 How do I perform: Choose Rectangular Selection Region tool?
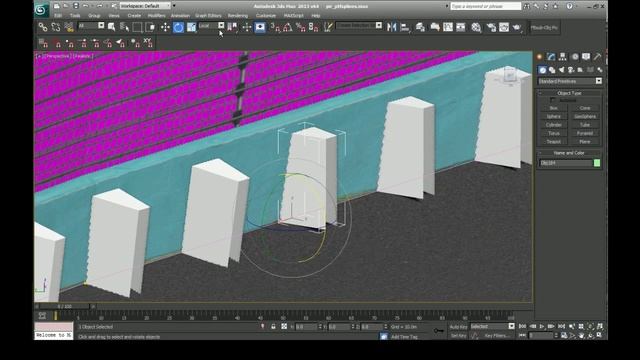click(138, 27)
